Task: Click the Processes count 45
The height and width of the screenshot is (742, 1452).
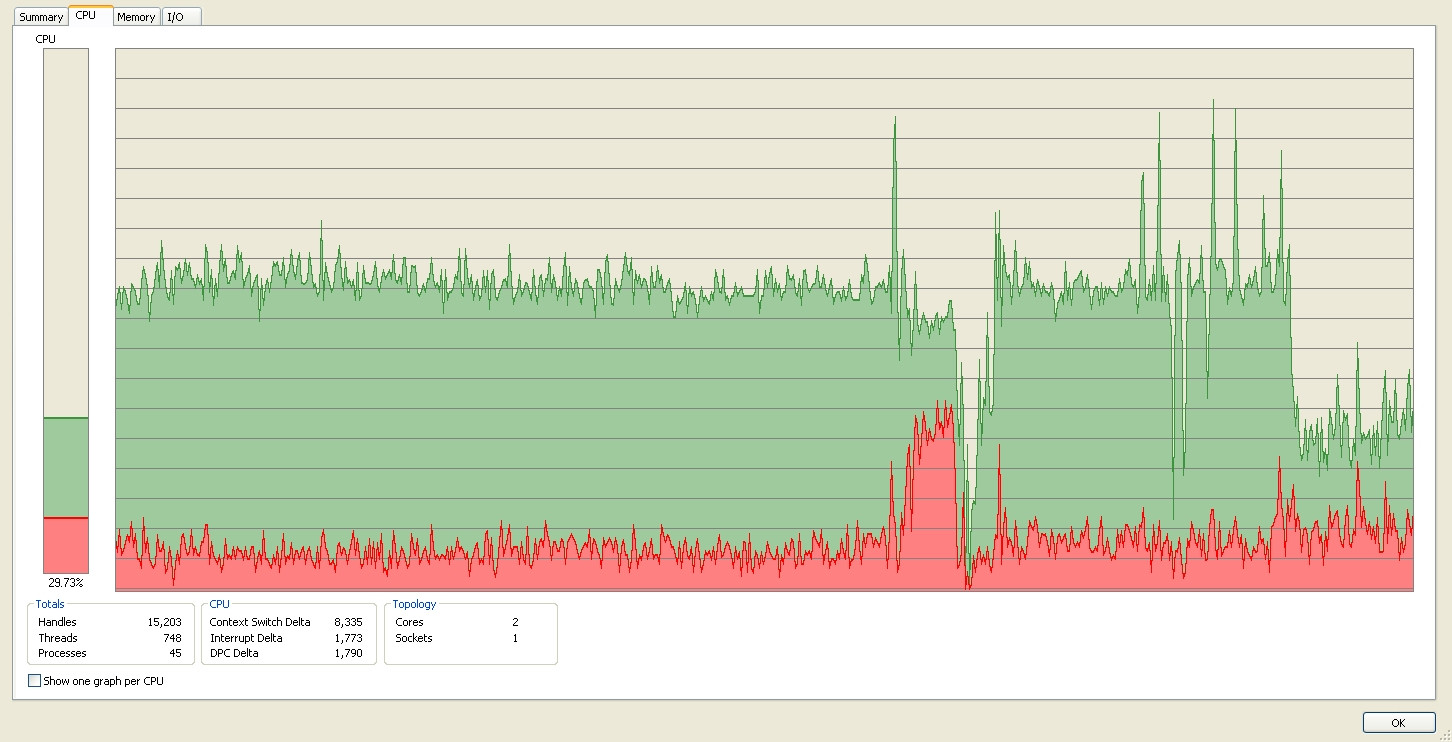Action: 175,653
